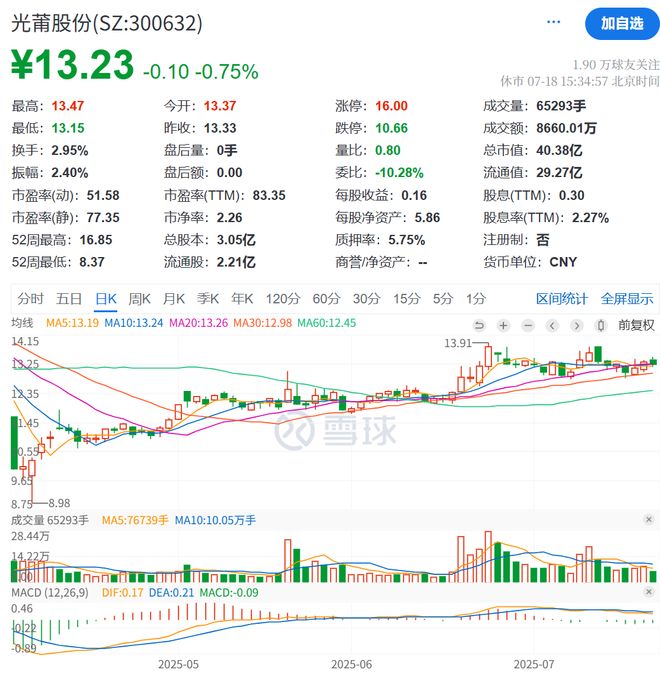
Task: Select the 120分 tab
Action: [283, 299]
